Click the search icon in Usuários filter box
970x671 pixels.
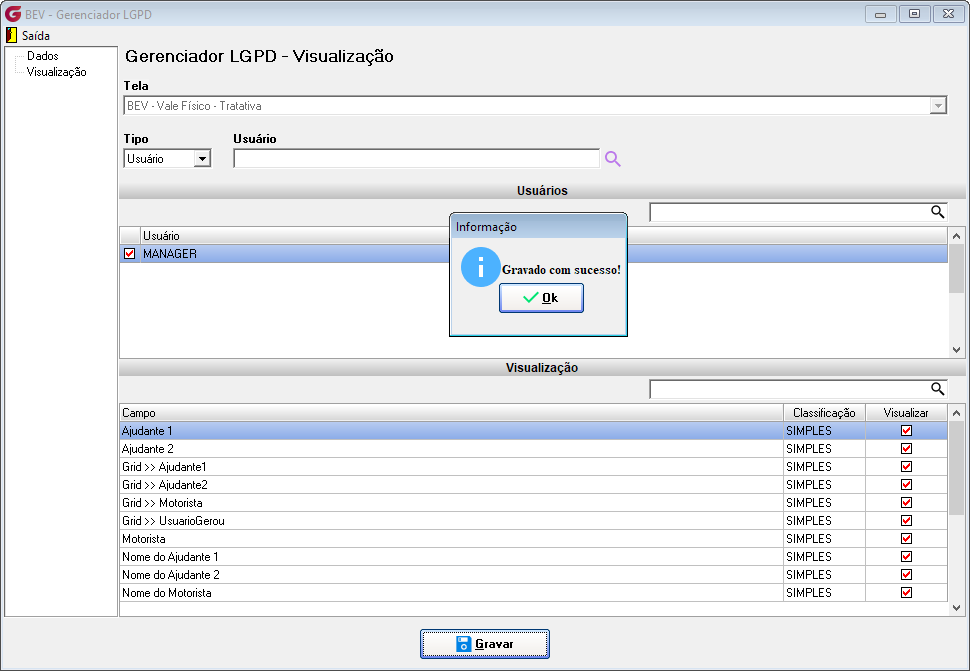(x=937, y=212)
